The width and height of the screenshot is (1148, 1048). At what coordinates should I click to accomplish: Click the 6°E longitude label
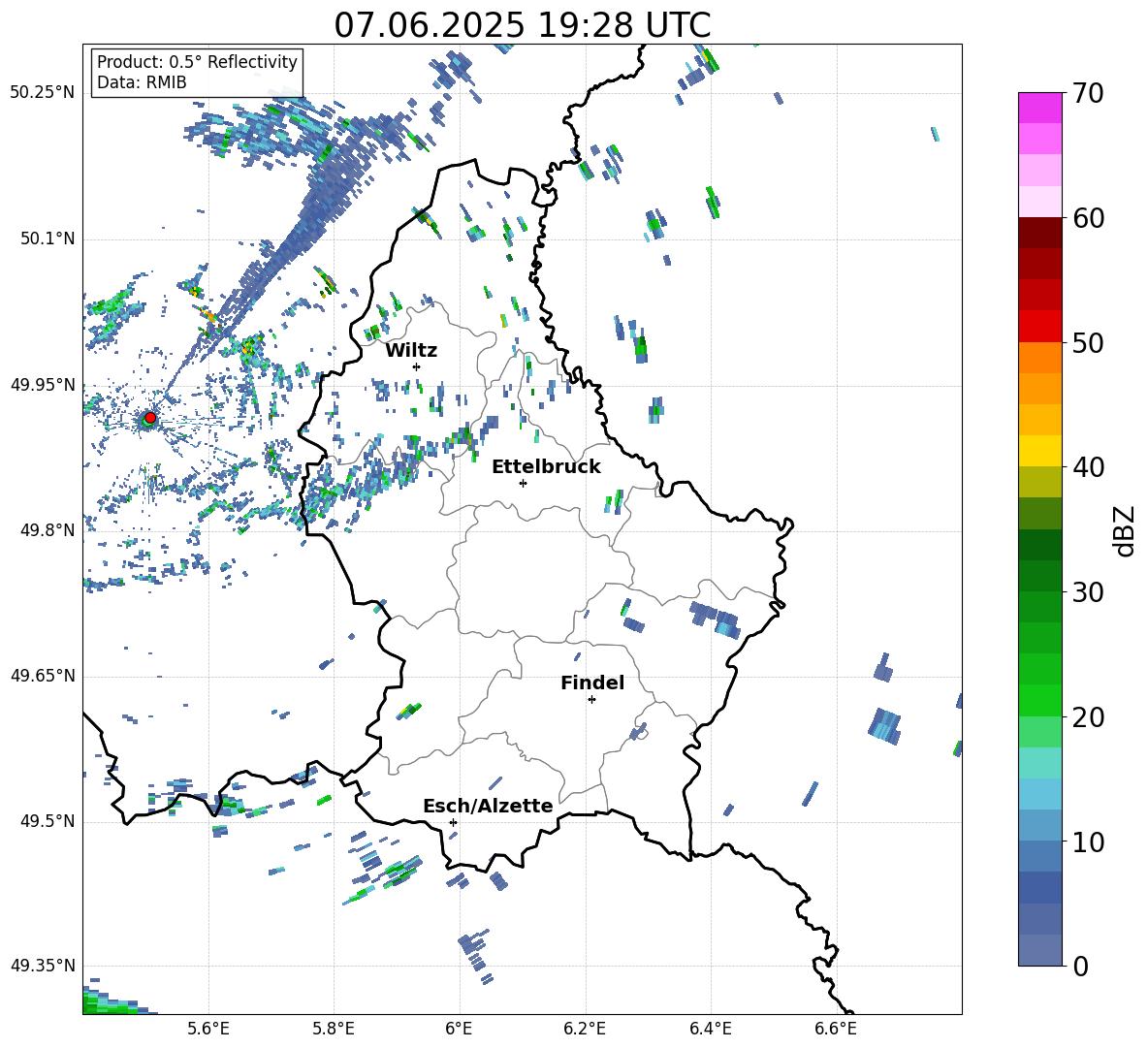click(459, 1029)
